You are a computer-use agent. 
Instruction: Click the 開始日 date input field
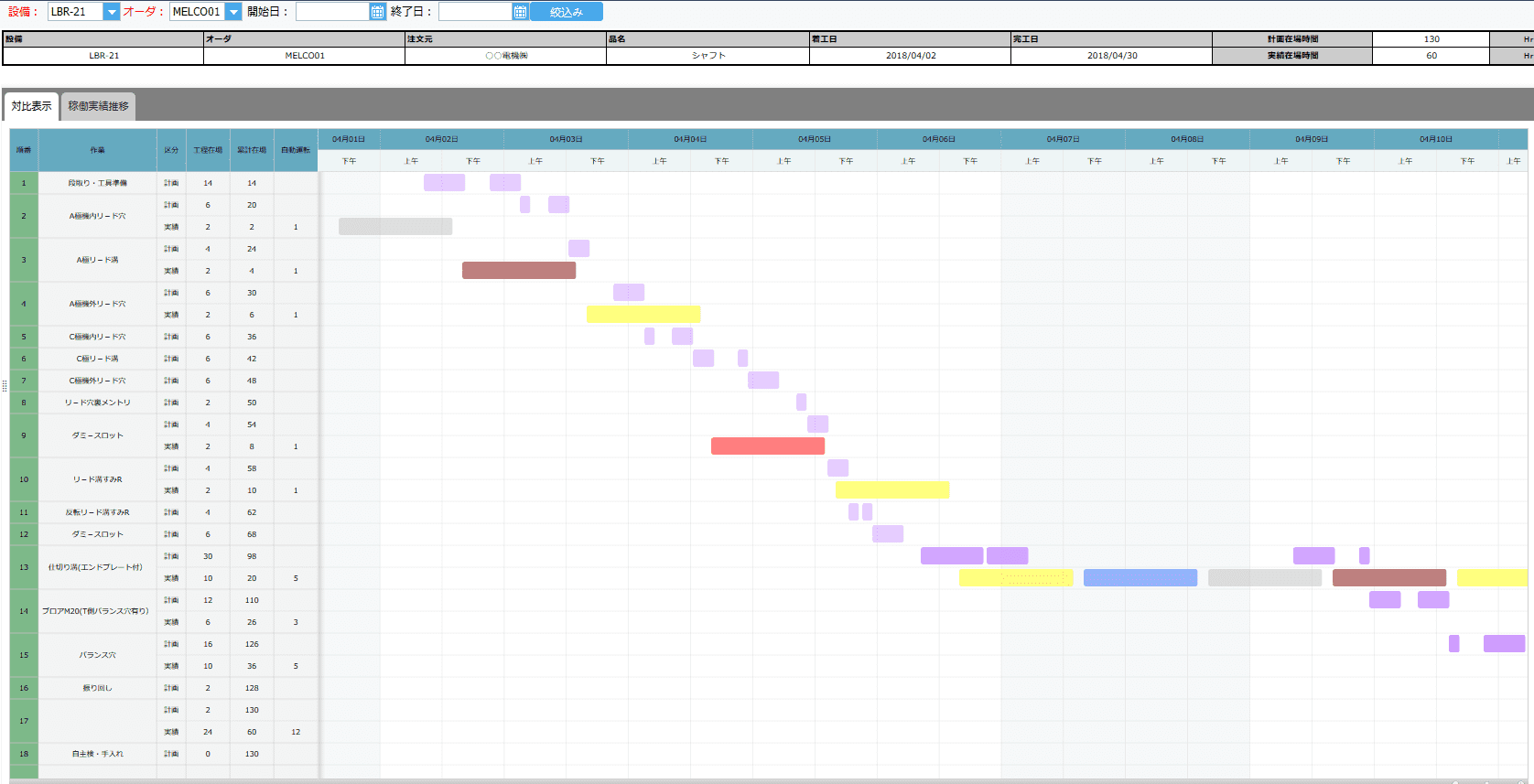coord(332,12)
